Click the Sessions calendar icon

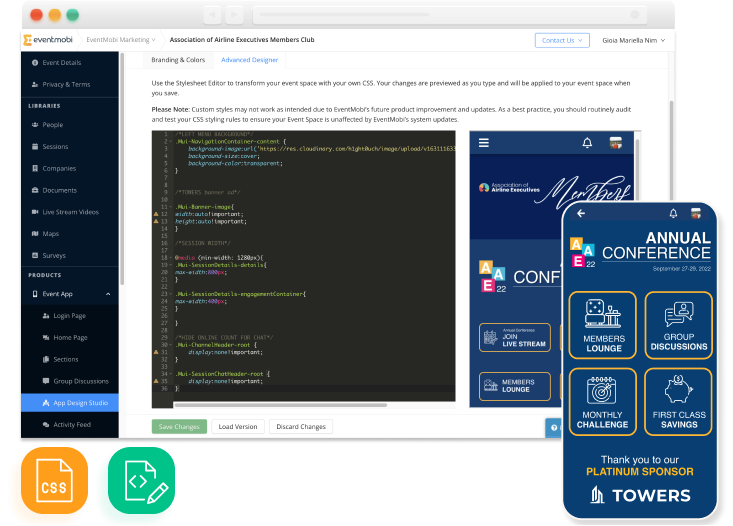[35, 146]
